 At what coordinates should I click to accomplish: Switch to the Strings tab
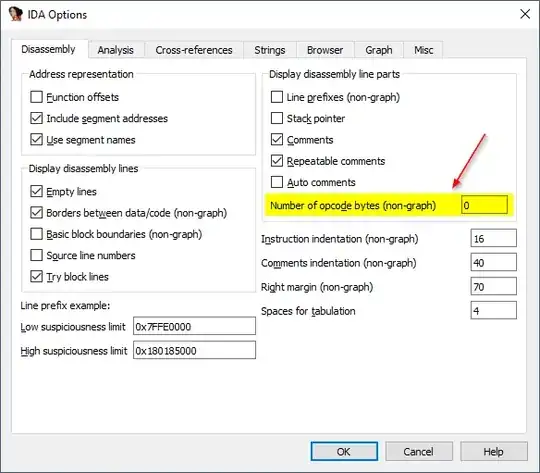(270, 50)
